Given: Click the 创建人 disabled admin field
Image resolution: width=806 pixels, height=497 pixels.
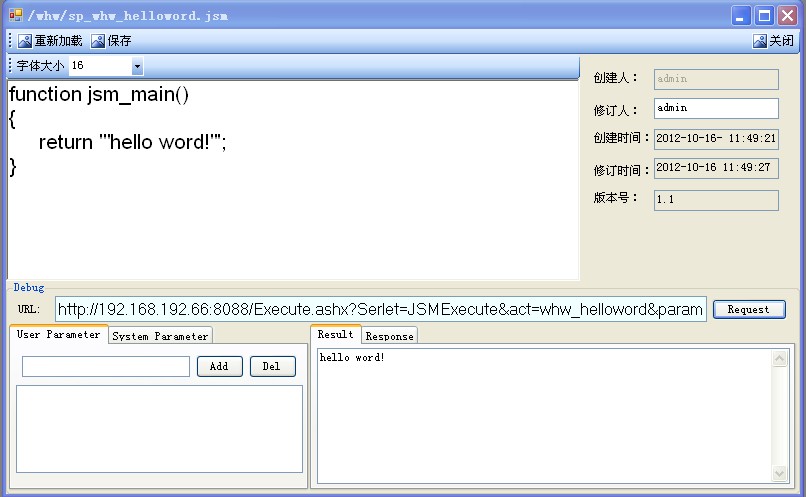Looking at the screenshot, I should (716, 79).
